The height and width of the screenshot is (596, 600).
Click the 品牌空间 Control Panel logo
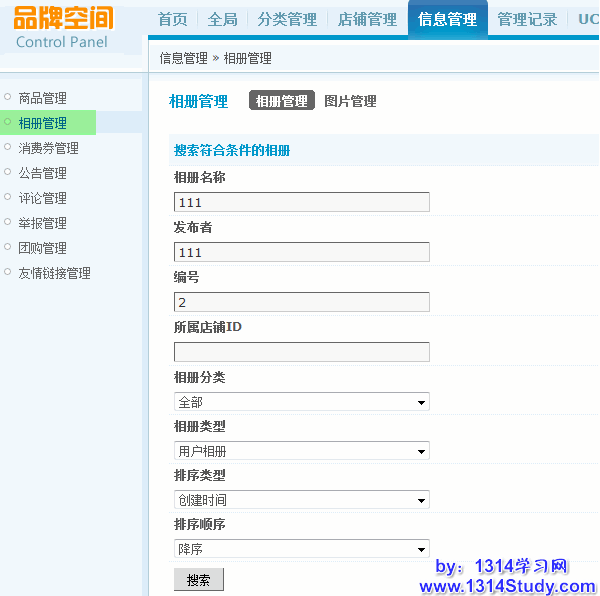point(62,28)
